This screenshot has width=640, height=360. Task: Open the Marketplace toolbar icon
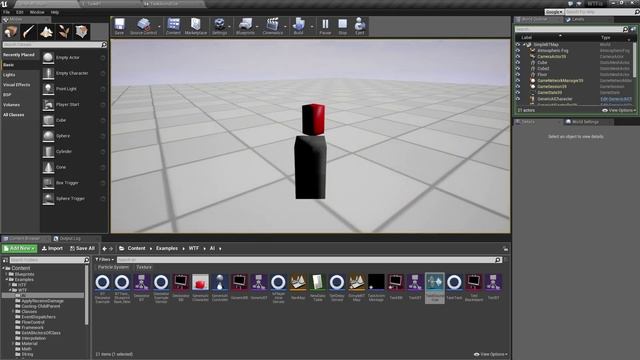(196, 26)
